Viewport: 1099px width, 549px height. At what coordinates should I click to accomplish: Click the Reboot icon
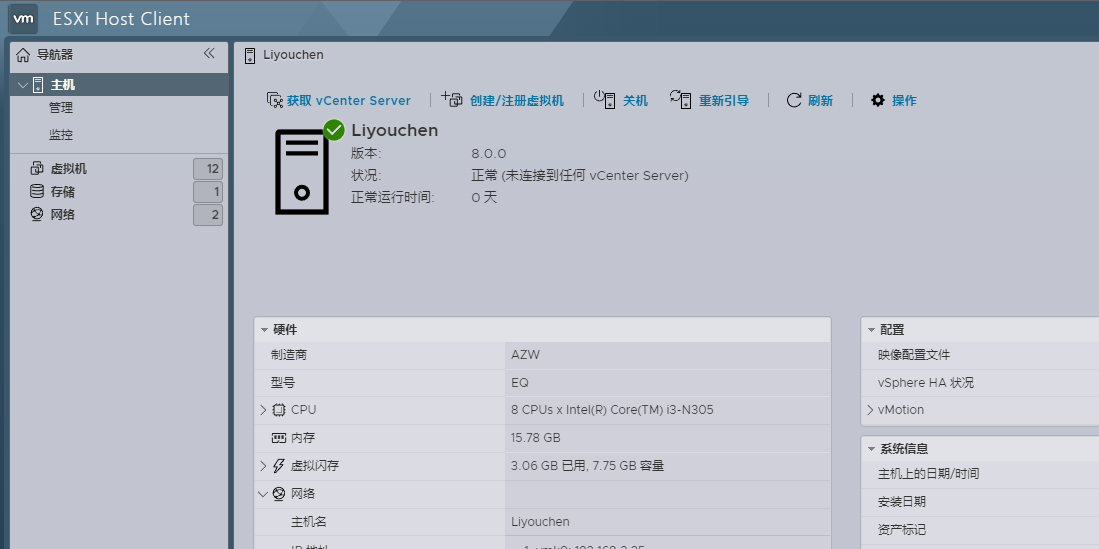pos(681,100)
